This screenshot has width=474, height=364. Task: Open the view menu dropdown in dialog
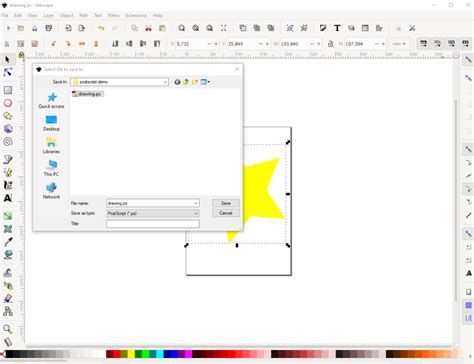(x=205, y=82)
